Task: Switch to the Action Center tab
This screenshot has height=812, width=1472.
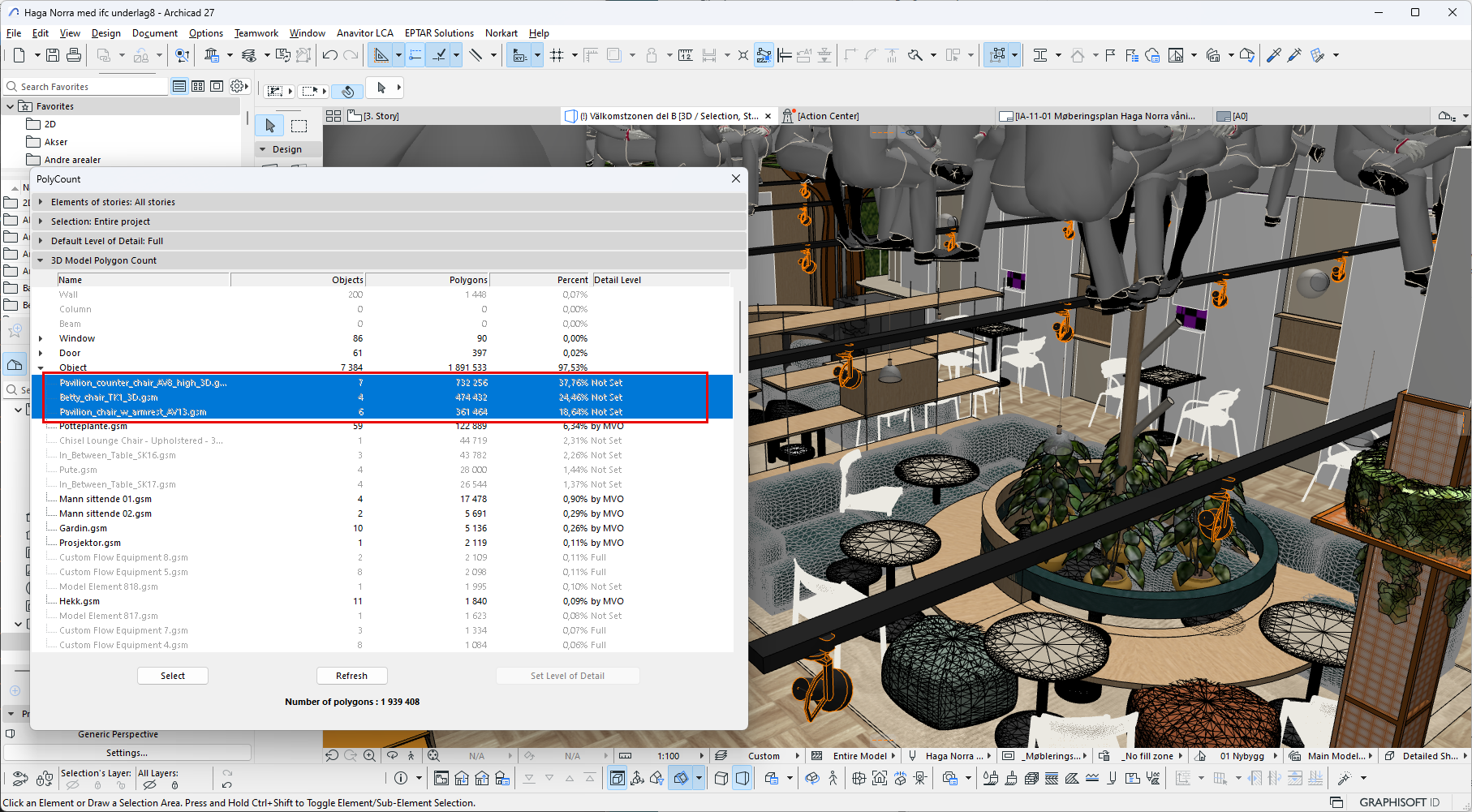Action: [x=827, y=116]
